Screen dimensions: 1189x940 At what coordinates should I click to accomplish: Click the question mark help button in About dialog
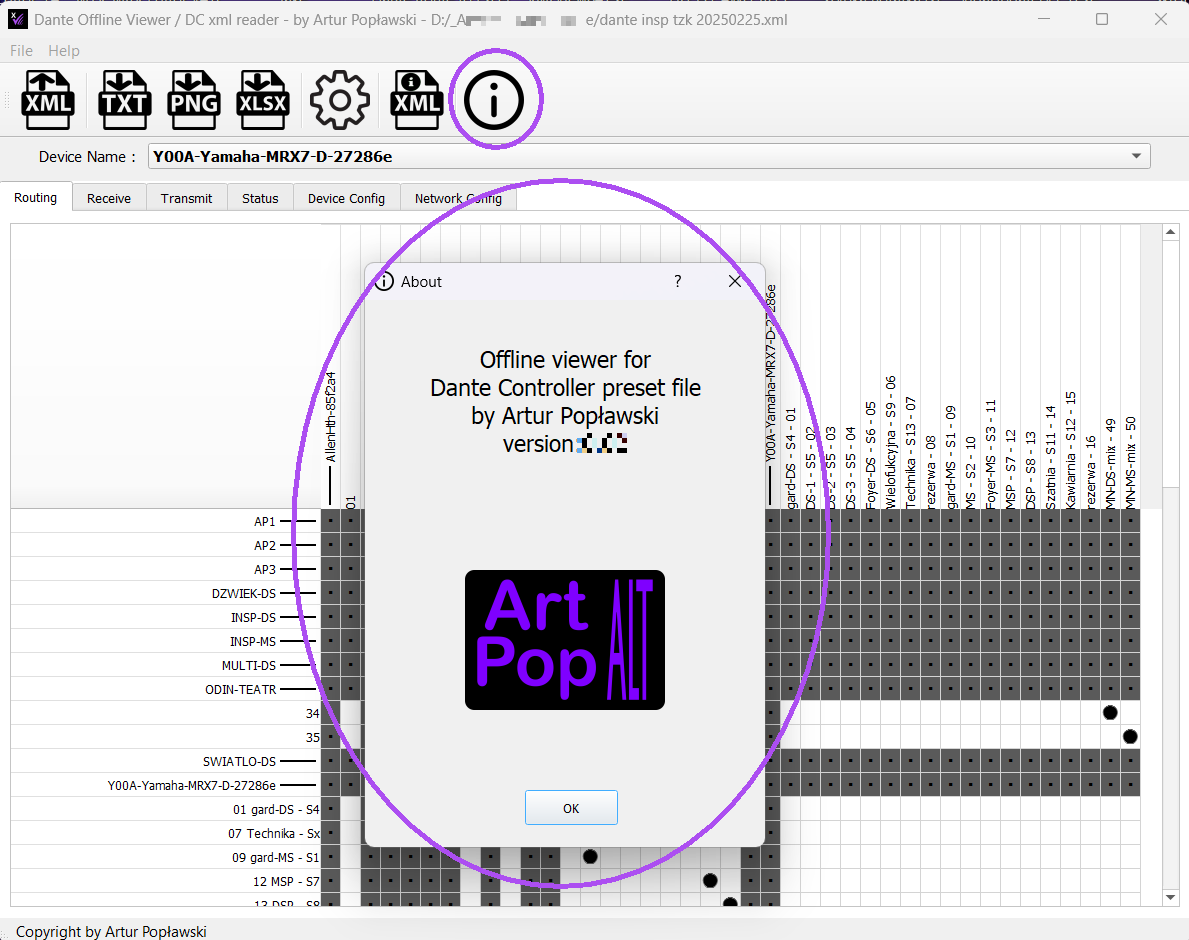[x=678, y=281]
